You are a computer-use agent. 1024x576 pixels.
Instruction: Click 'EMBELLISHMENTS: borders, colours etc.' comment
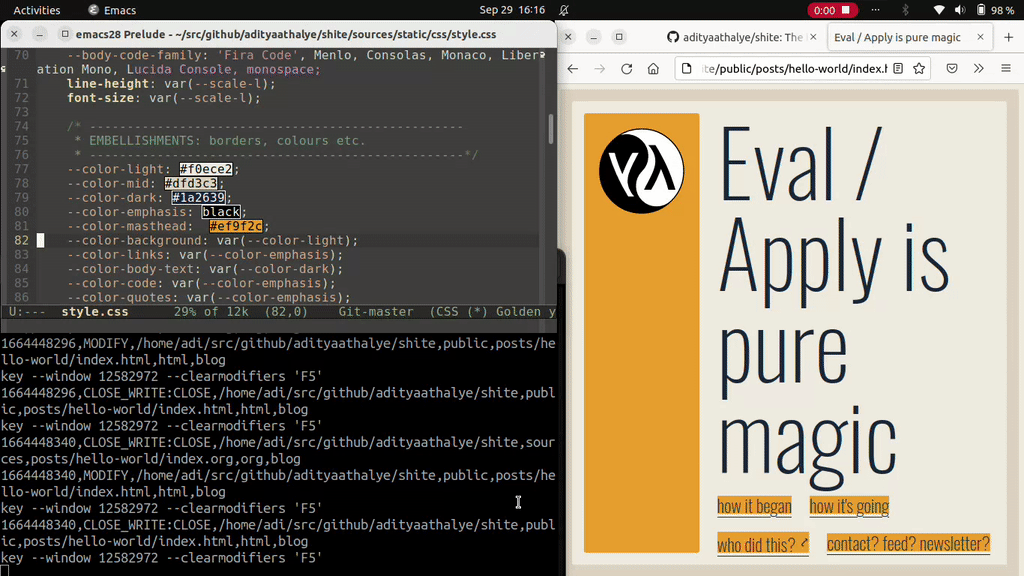coord(227,140)
